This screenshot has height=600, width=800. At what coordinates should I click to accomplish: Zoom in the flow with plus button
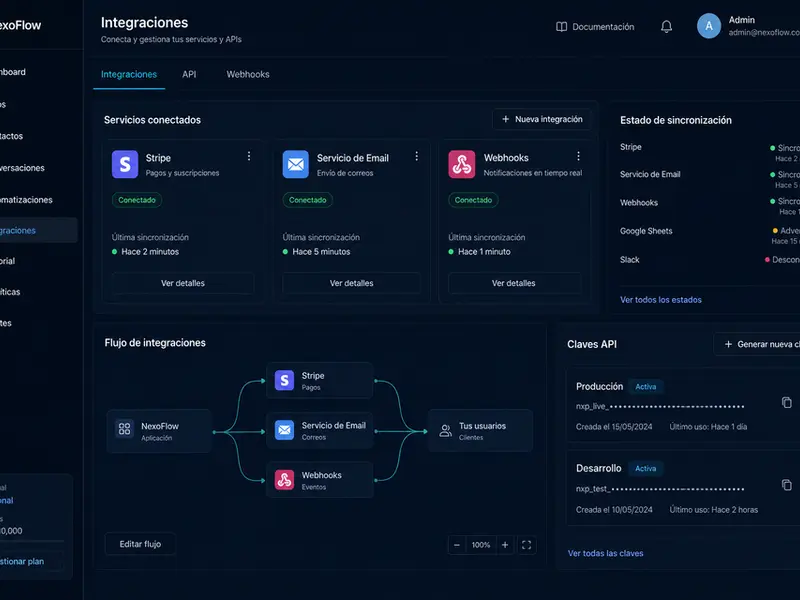505,545
